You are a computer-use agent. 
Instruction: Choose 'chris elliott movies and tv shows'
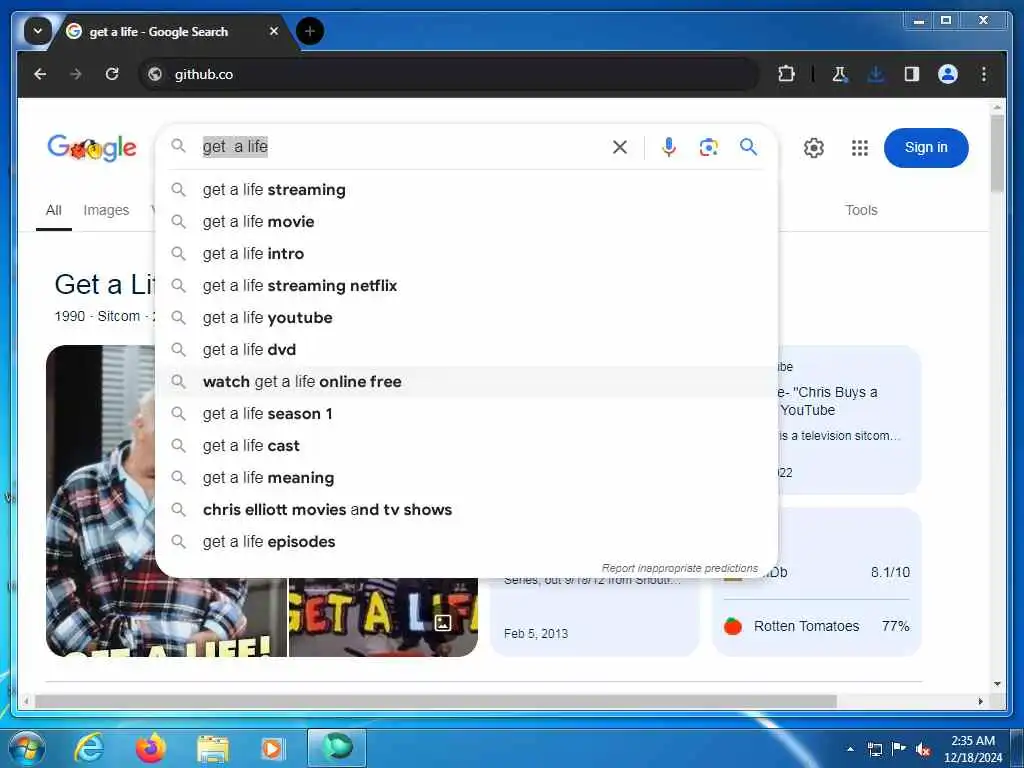coord(466,510)
